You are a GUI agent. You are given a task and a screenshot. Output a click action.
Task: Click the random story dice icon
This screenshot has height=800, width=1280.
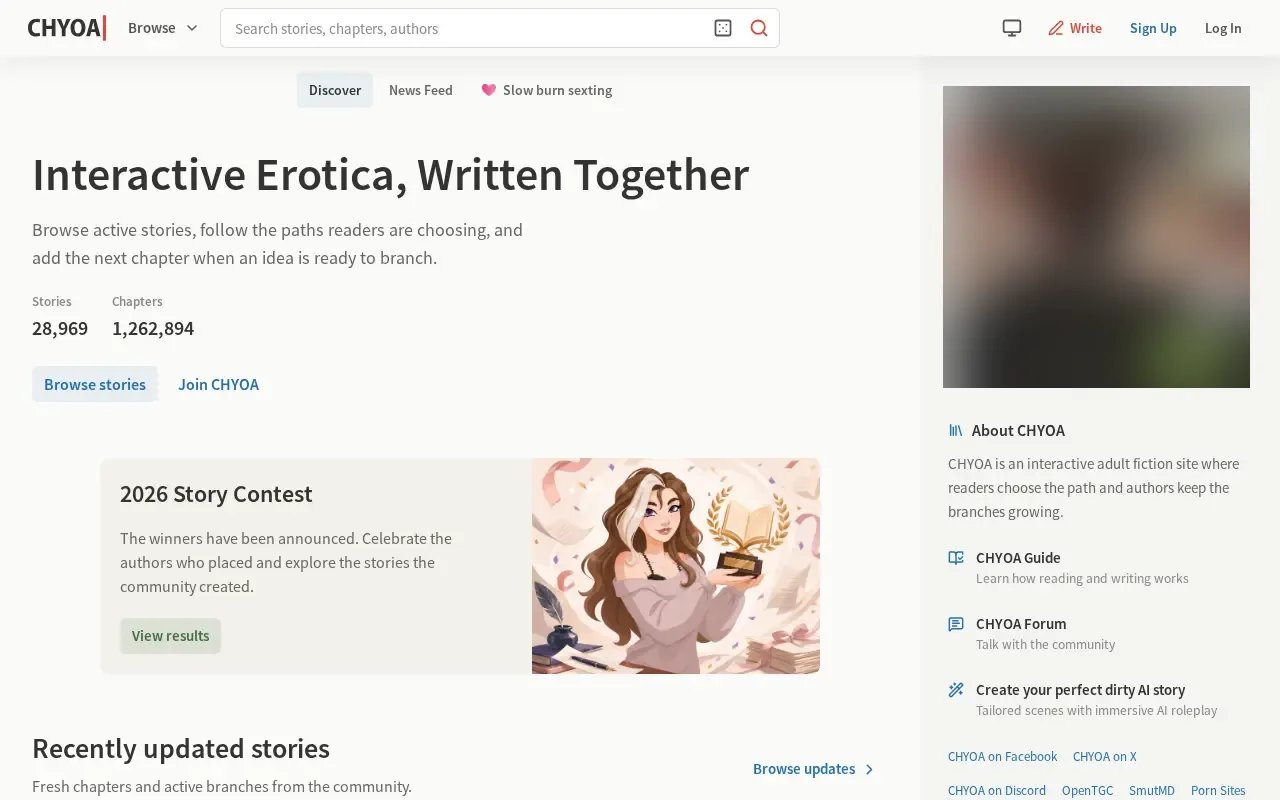point(723,28)
